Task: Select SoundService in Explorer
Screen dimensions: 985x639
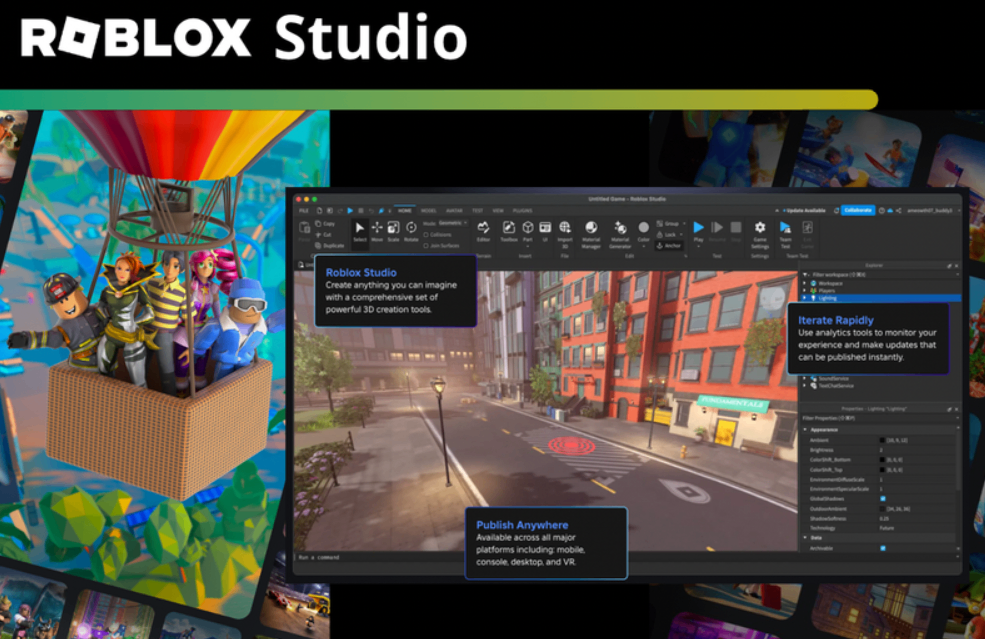Action: pyautogui.click(x=834, y=378)
